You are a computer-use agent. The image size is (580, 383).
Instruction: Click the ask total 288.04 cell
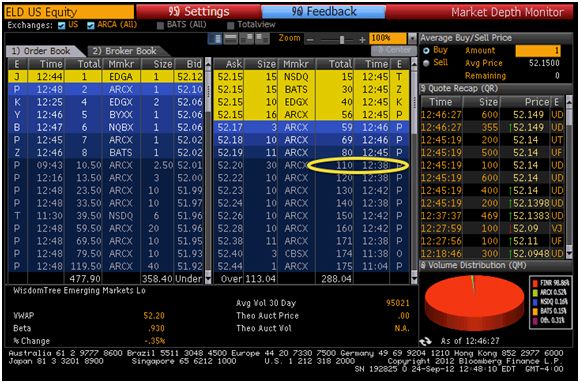334,279
